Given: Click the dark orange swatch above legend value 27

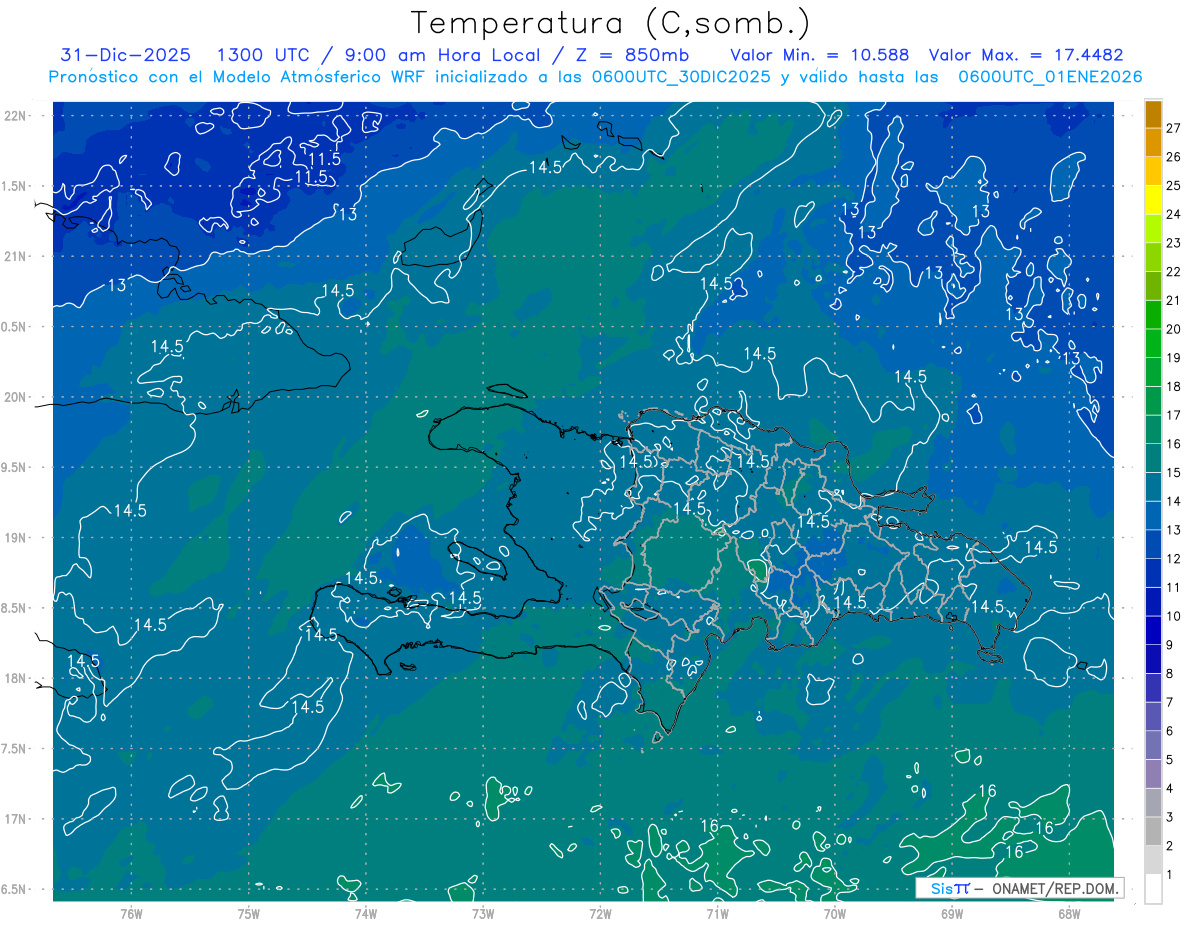Looking at the screenshot, I should (x=1154, y=114).
